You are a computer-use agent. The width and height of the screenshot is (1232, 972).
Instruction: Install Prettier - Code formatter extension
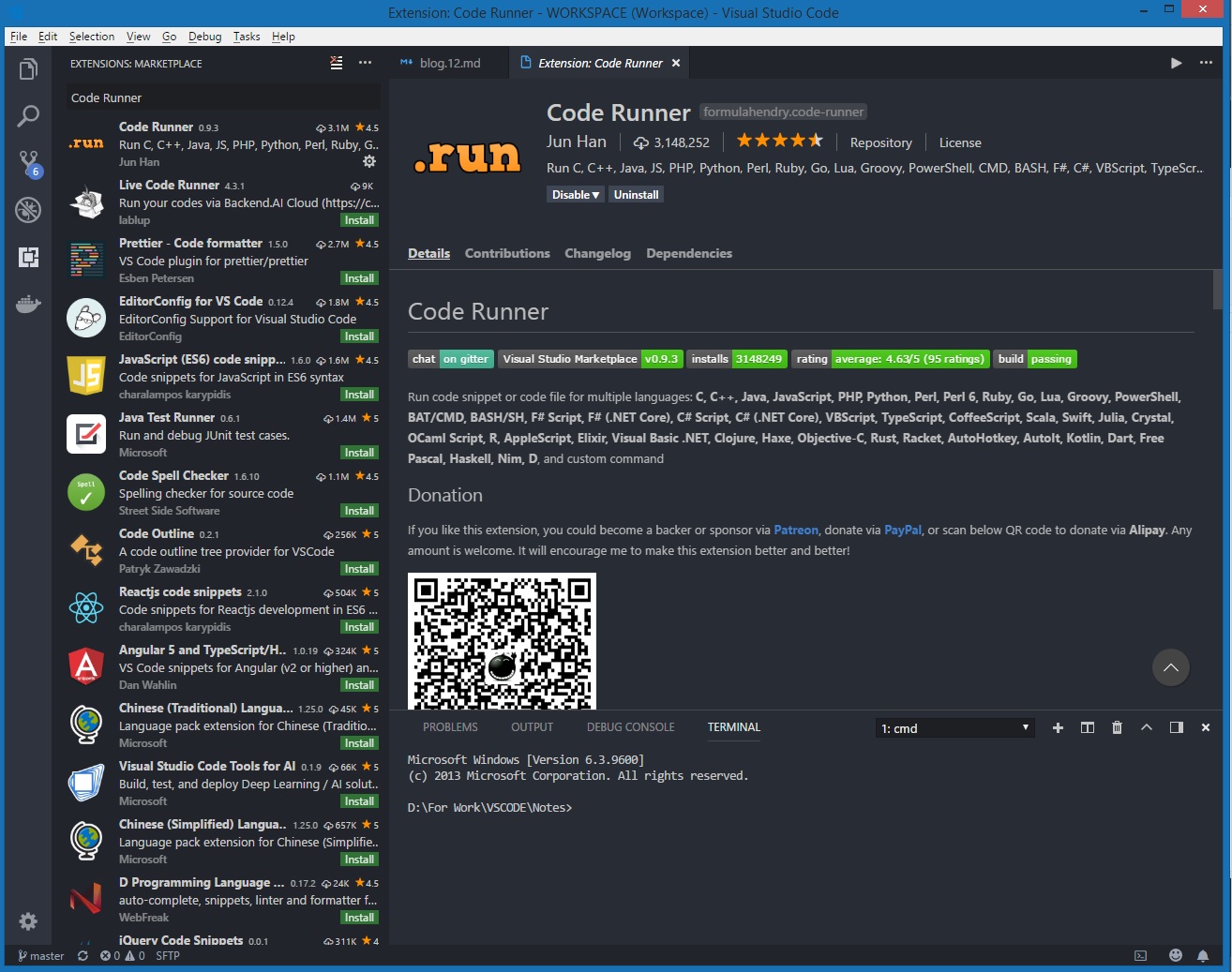[359, 278]
